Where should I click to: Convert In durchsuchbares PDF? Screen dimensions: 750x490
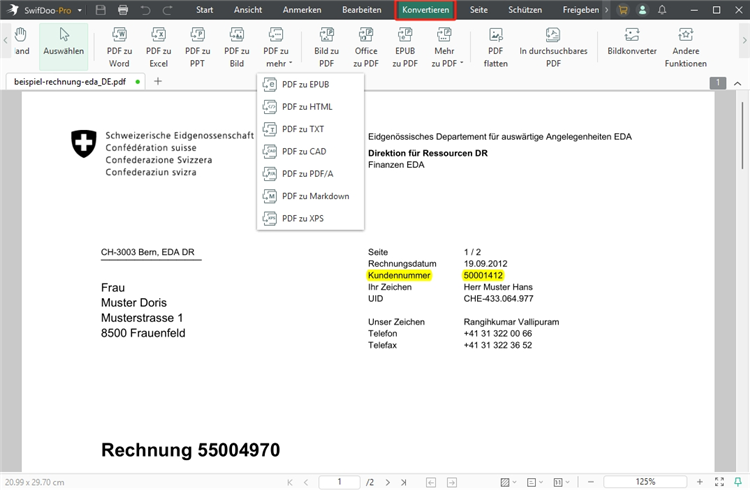coord(553,47)
